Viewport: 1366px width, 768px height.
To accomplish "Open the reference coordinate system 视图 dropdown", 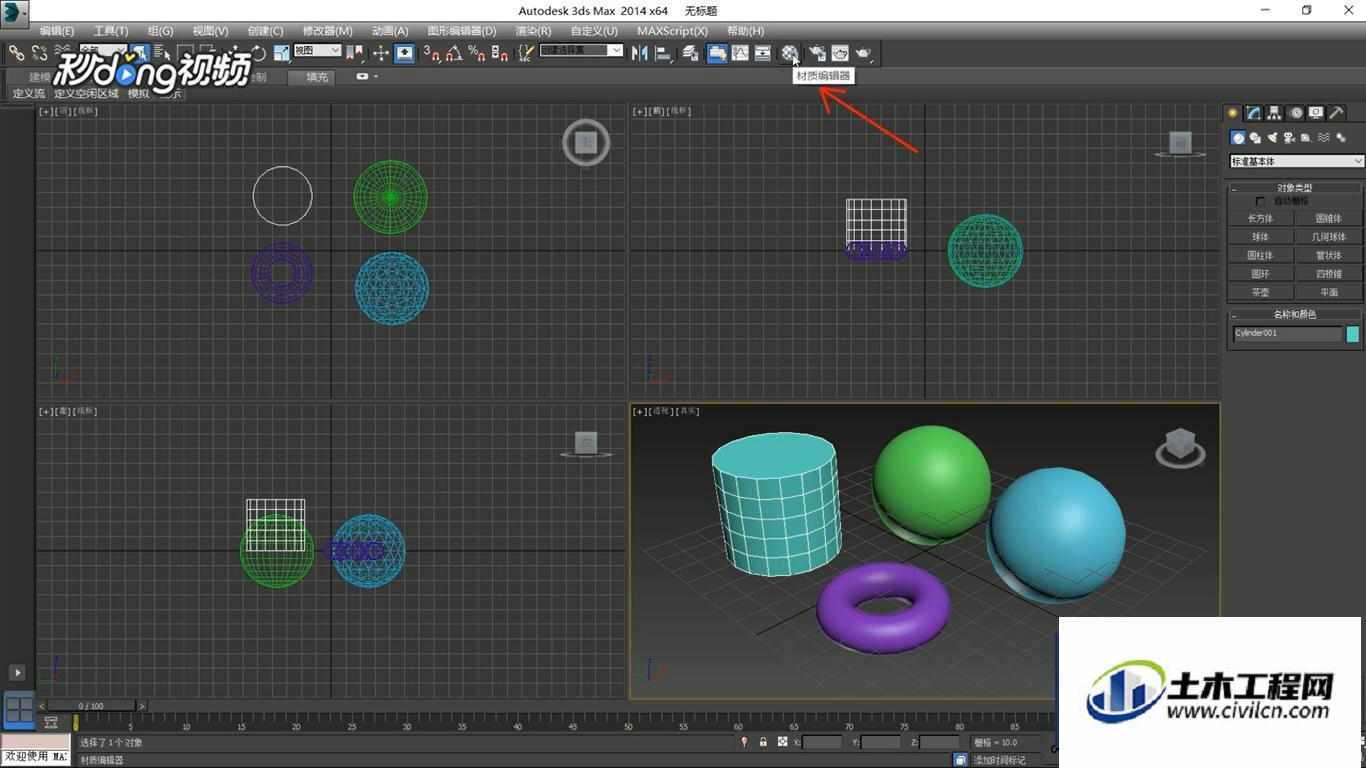I will tap(317, 50).
